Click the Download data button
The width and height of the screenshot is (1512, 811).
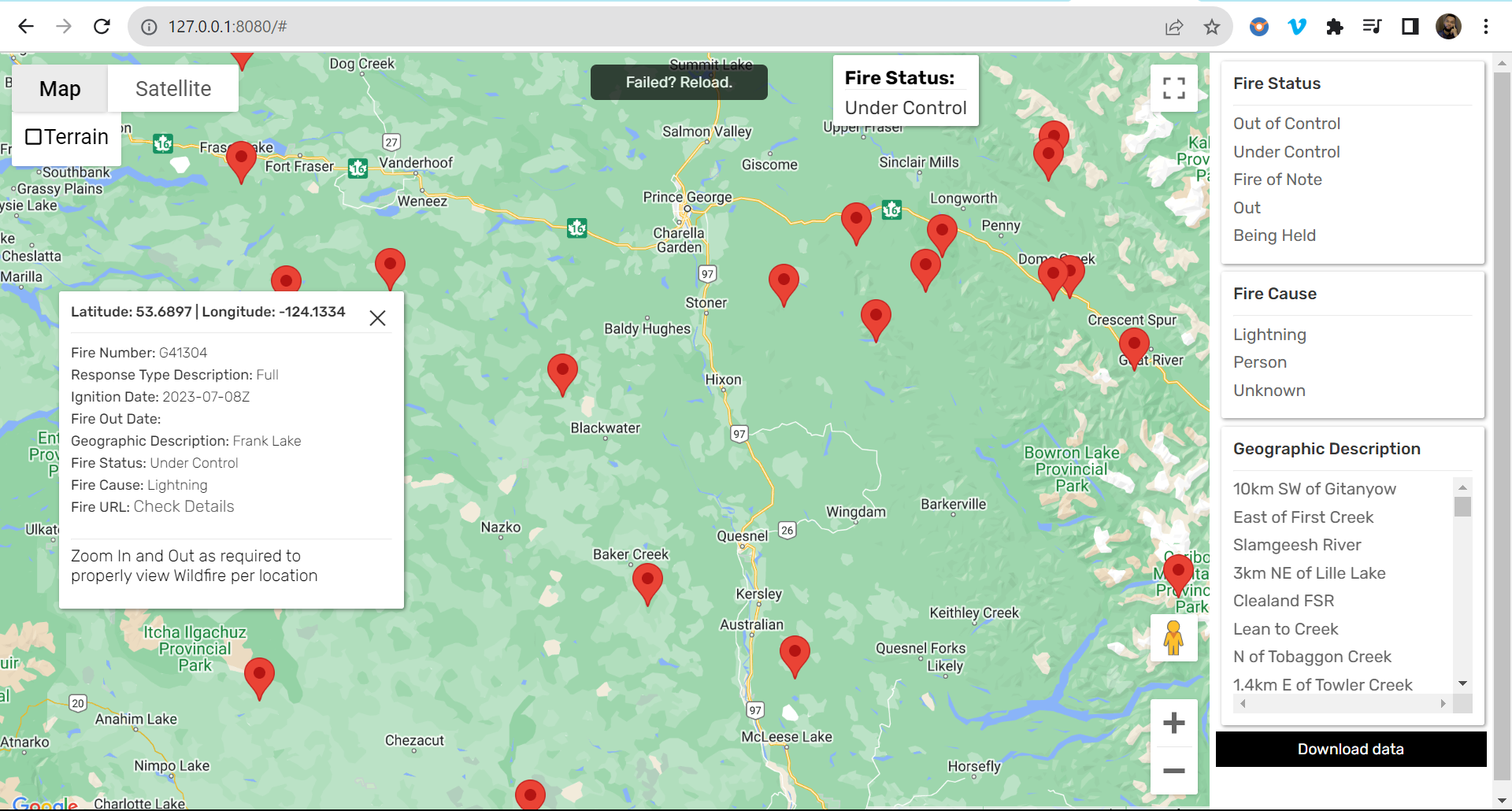pyautogui.click(x=1351, y=749)
